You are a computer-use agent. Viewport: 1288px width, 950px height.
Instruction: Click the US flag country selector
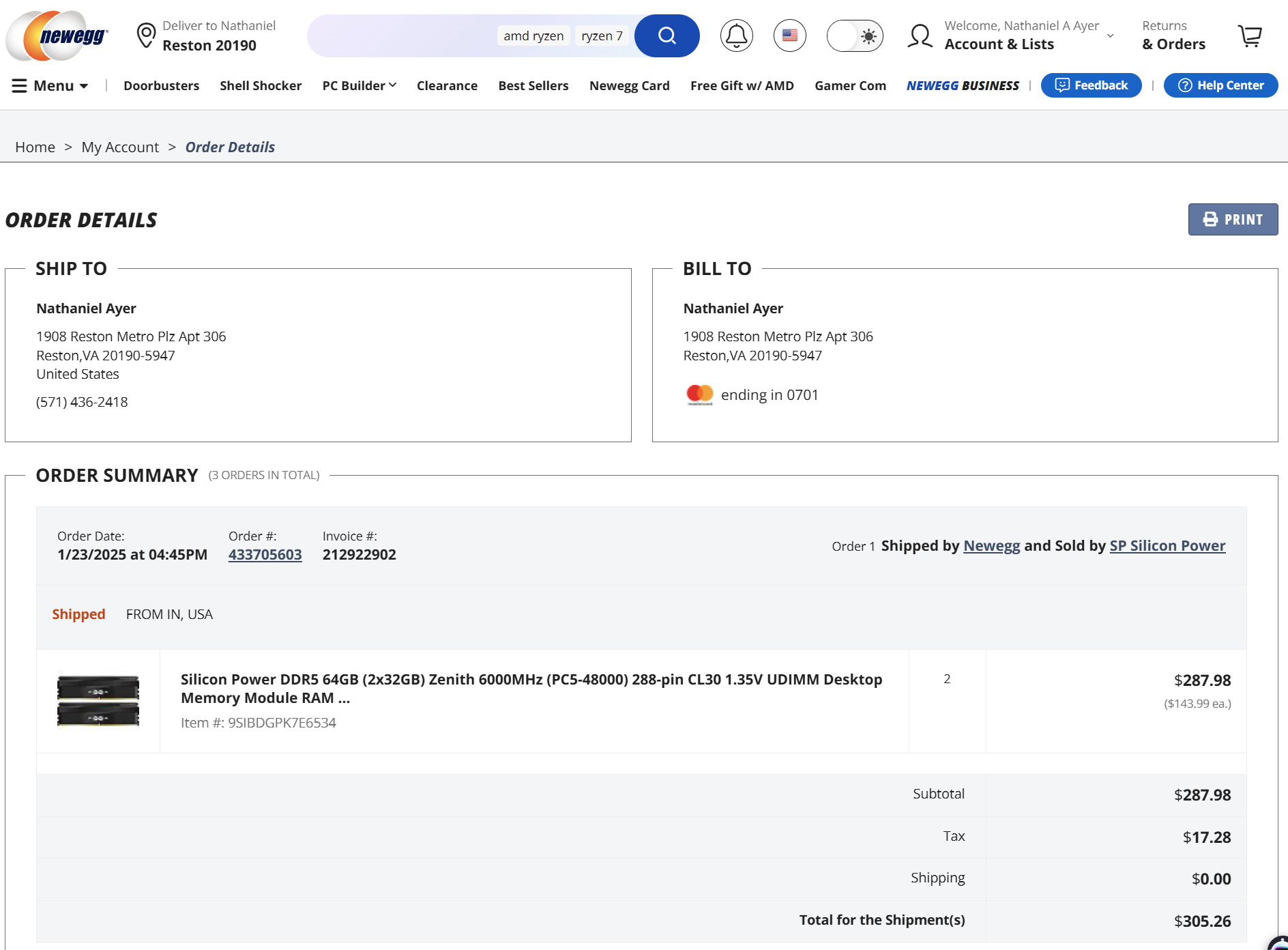click(x=789, y=35)
